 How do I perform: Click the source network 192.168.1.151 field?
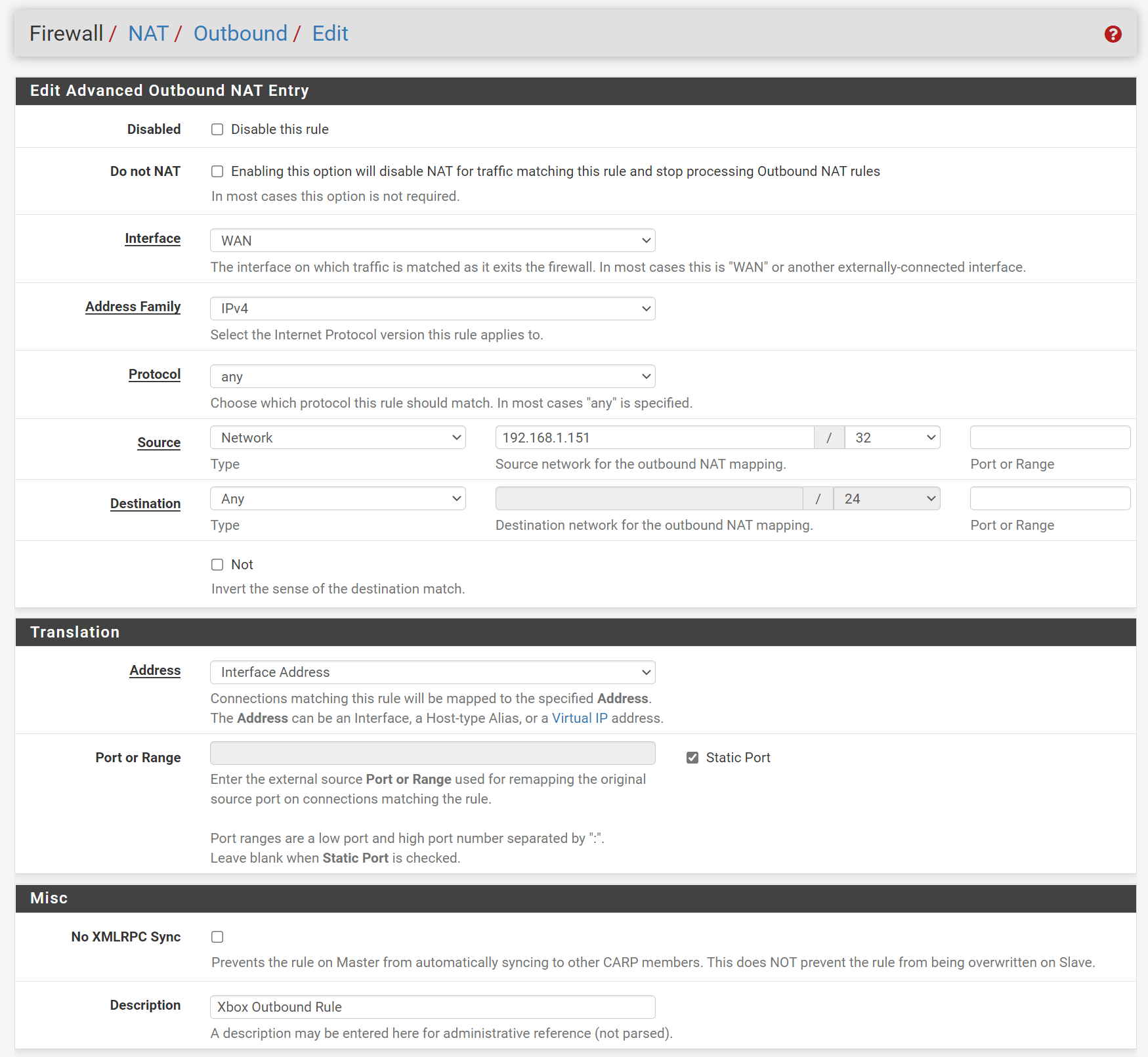tap(654, 438)
